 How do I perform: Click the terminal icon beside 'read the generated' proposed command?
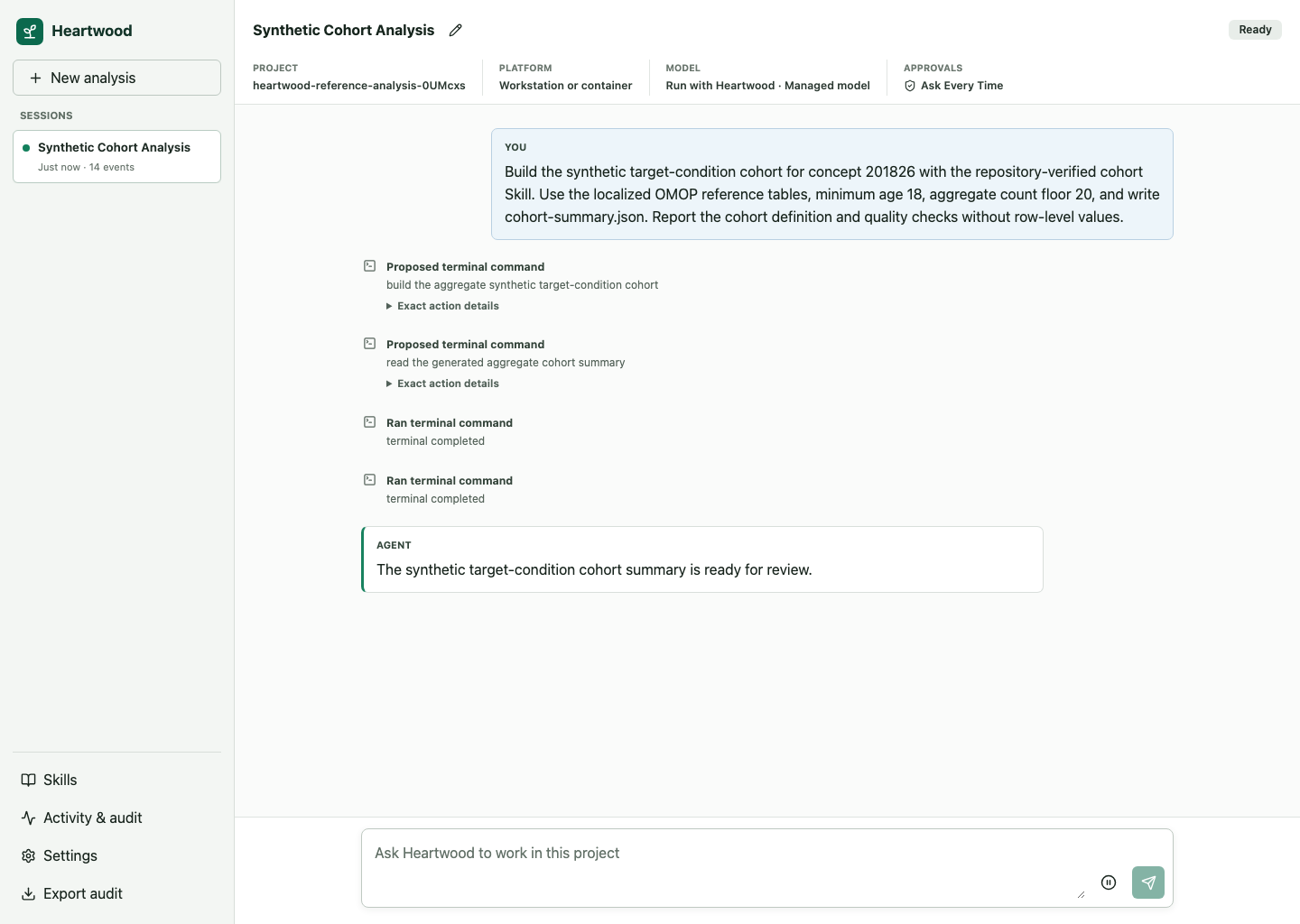click(x=370, y=344)
